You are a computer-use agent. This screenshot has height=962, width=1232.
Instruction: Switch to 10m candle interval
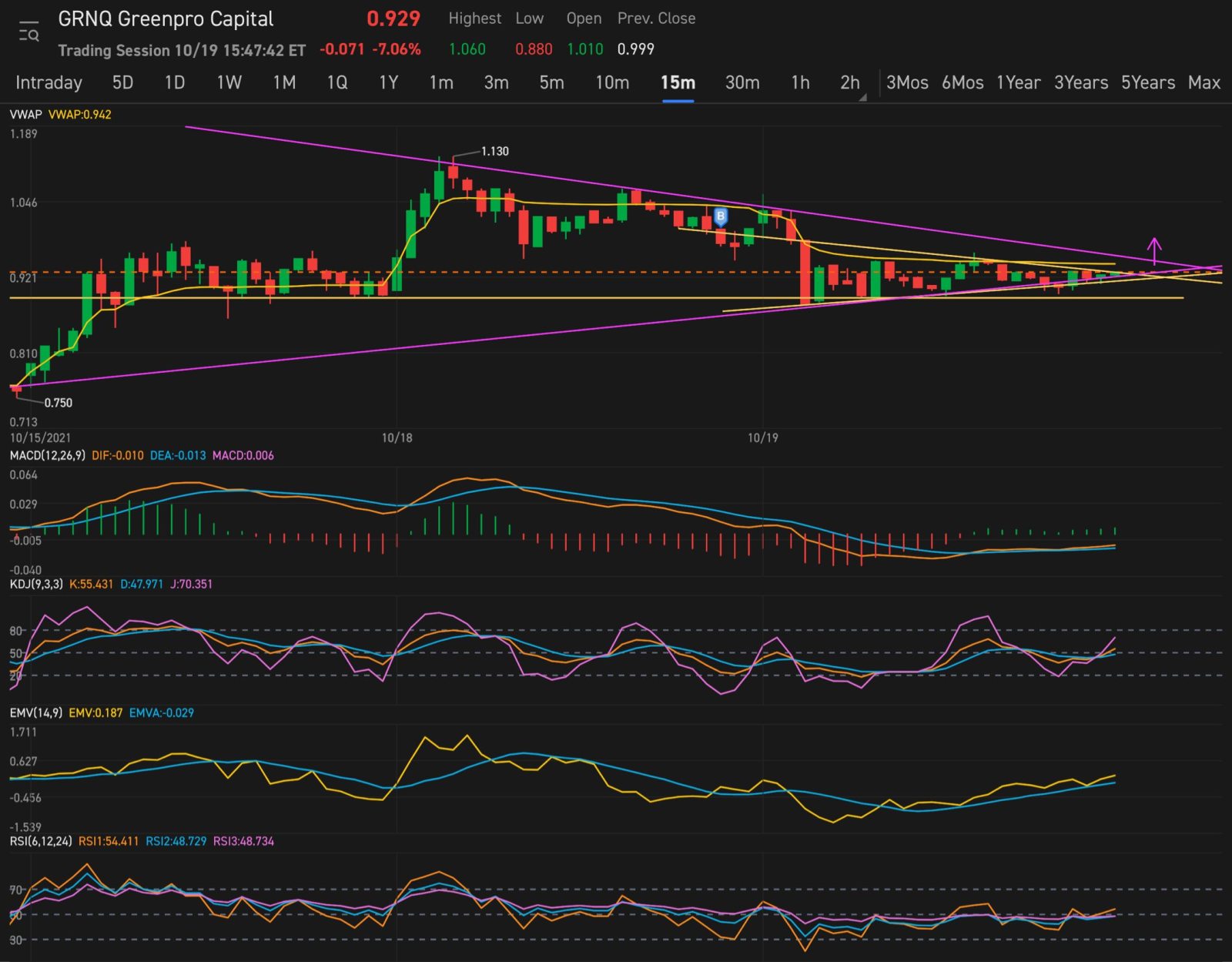pos(612,82)
